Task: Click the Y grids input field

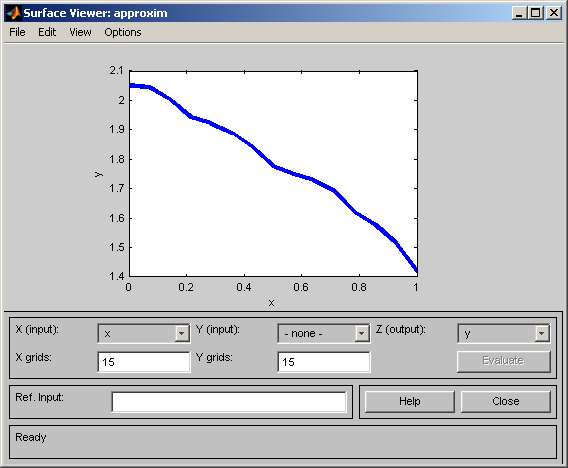Action: click(323, 362)
